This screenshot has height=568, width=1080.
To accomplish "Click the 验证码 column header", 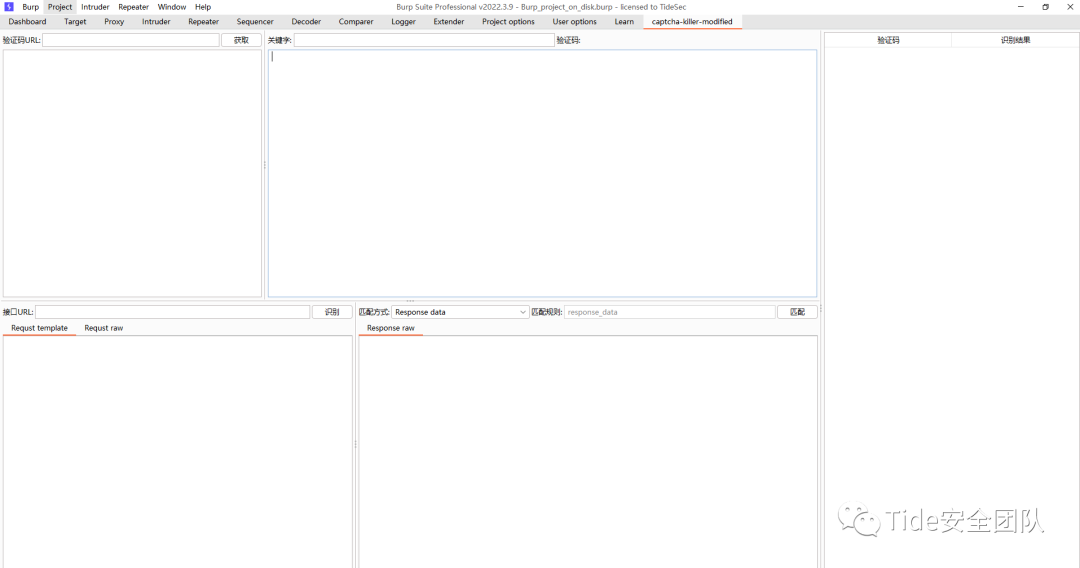I will pyautogui.click(x=888, y=40).
